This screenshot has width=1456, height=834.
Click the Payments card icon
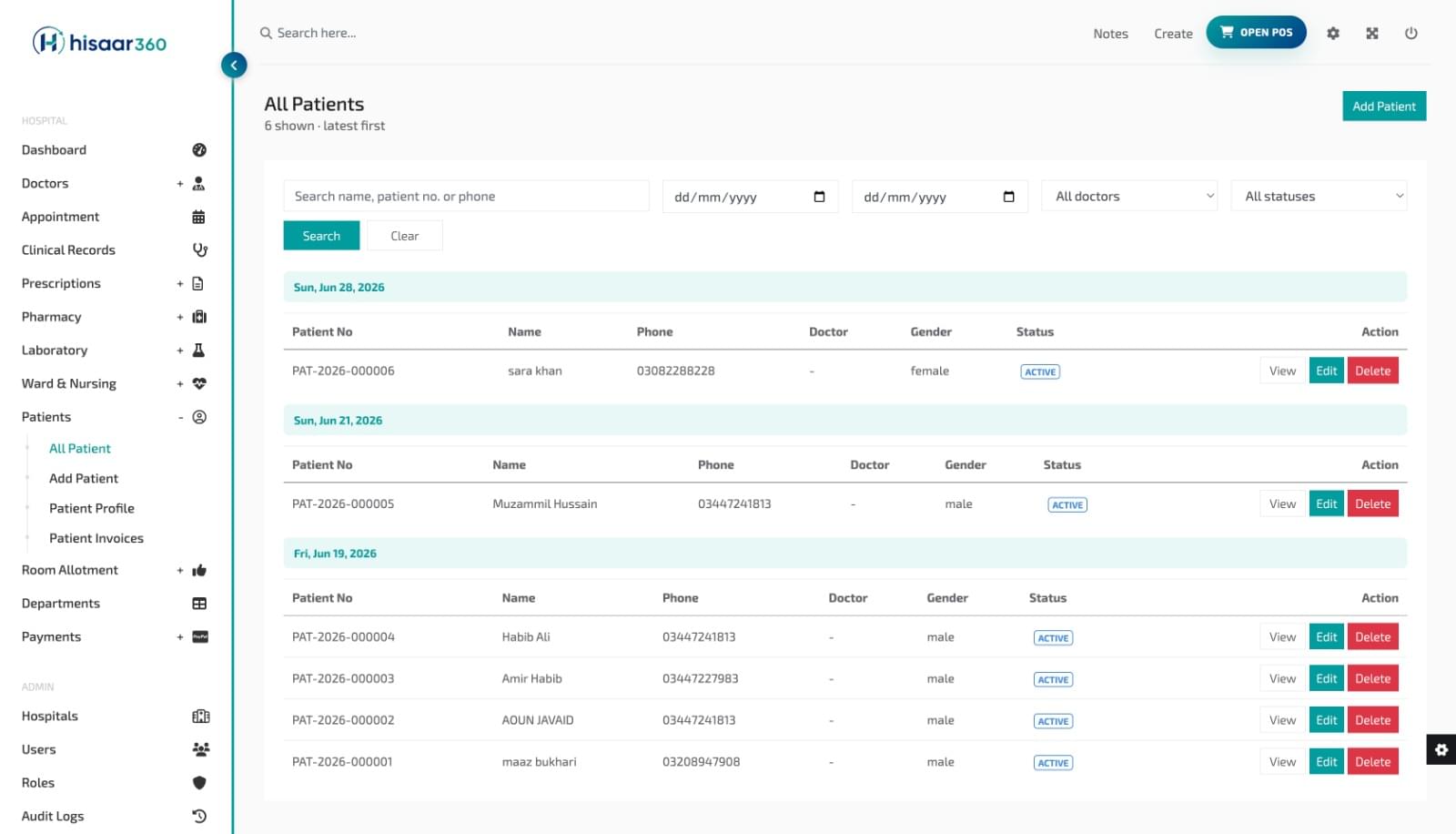point(200,637)
